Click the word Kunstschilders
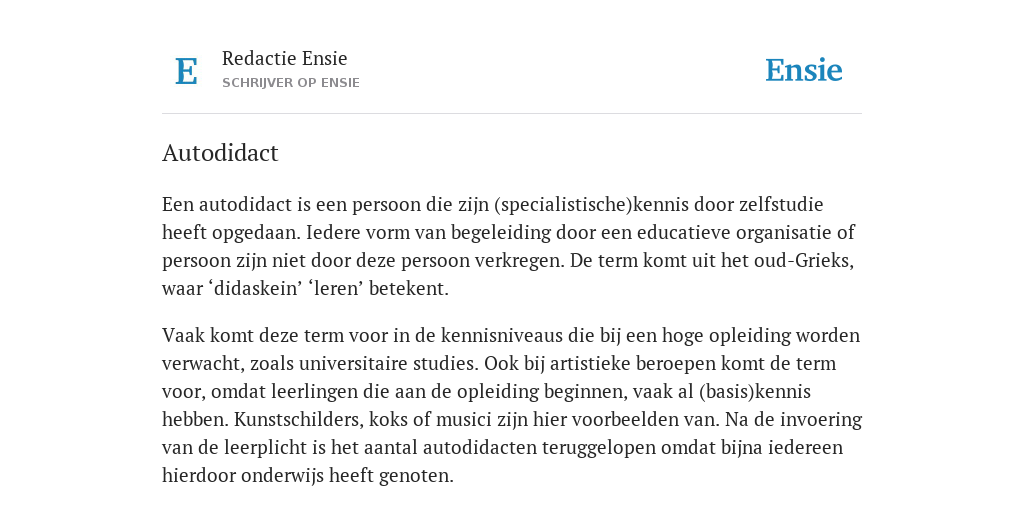Image resolution: width=1024 pixels, height=512 pixels. click(x=298, y=419)
